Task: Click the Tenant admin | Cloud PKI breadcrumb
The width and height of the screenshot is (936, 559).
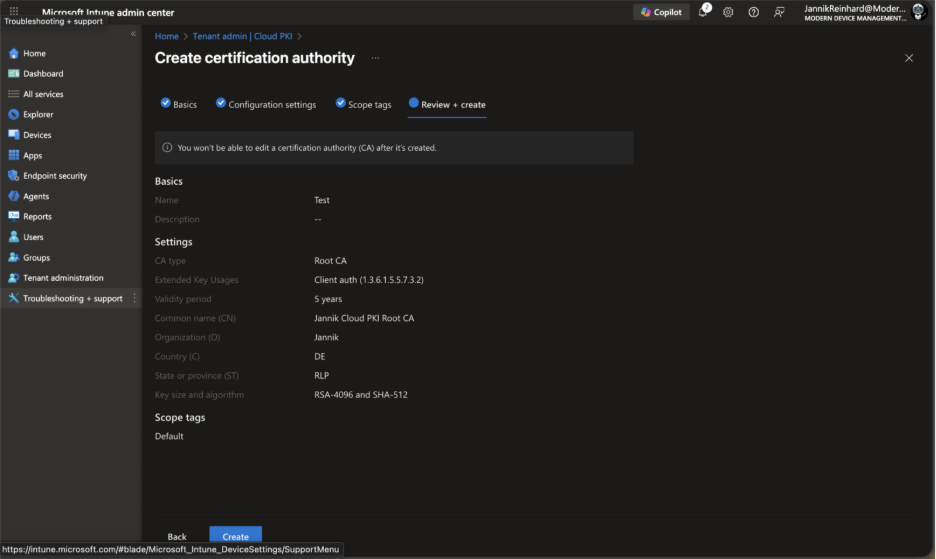Action: [x=242, y=36]
